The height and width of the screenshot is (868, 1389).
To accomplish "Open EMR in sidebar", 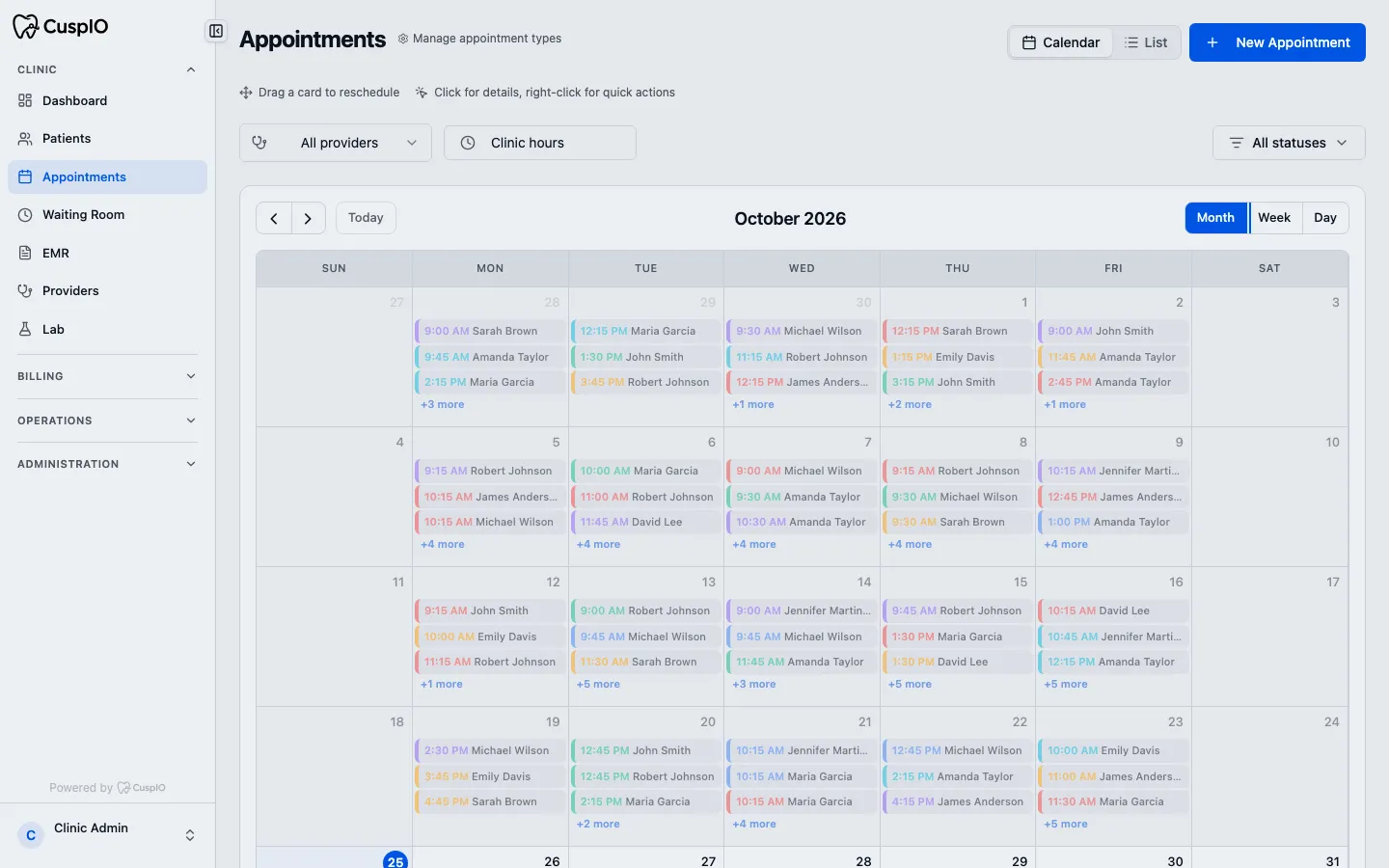I will (x=107, y=253).
